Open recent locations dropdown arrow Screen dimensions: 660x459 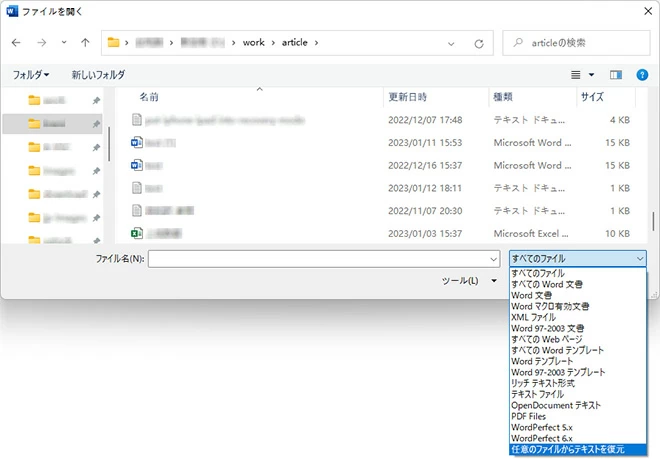click(64, 43)
